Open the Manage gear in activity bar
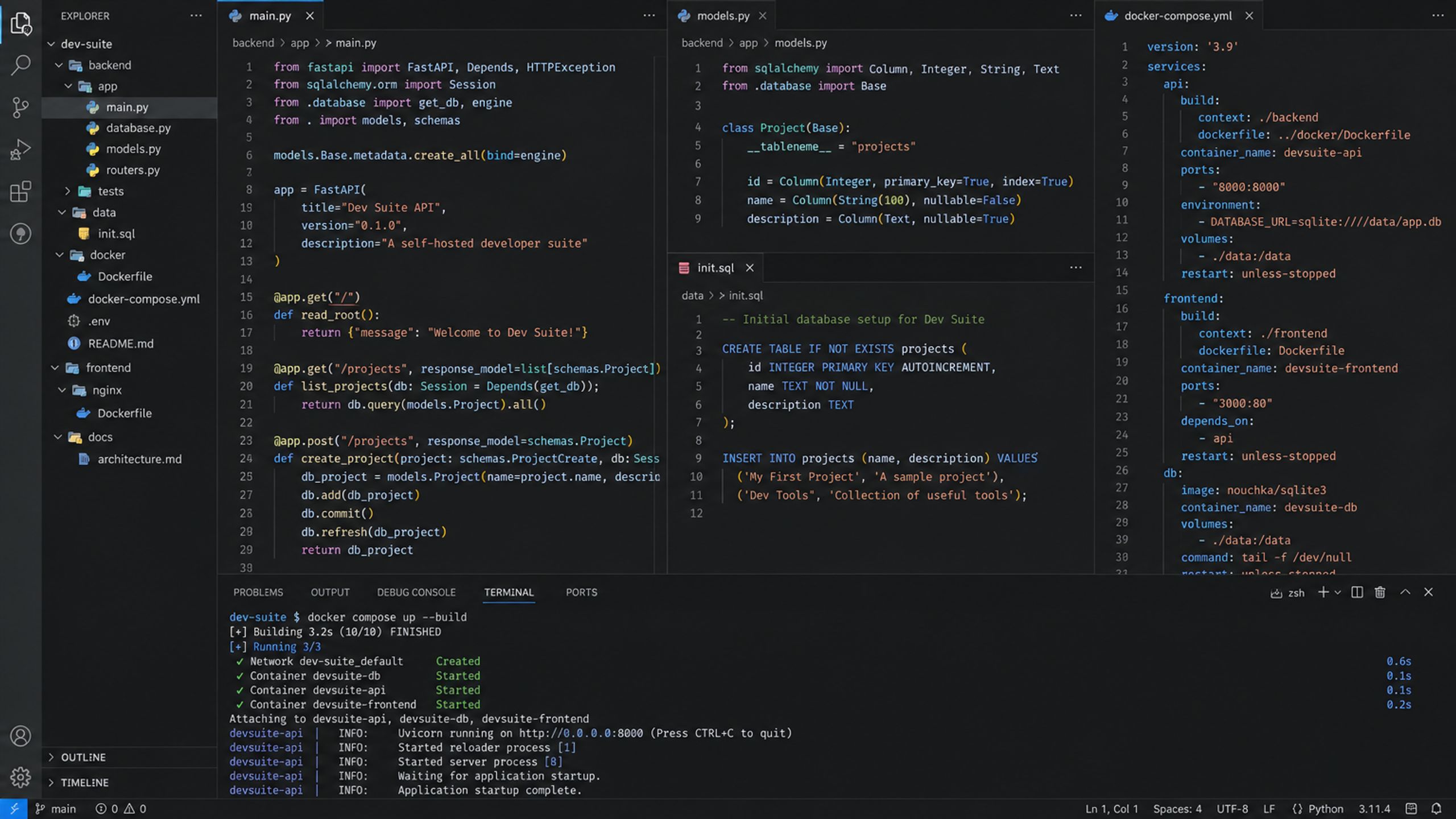 [20, 777]
